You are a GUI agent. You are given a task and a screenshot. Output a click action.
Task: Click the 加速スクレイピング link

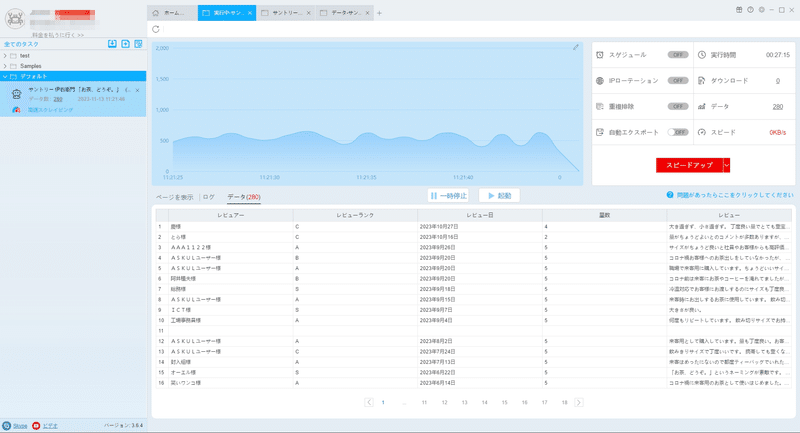pyautogui.click(x=51, y=110)
